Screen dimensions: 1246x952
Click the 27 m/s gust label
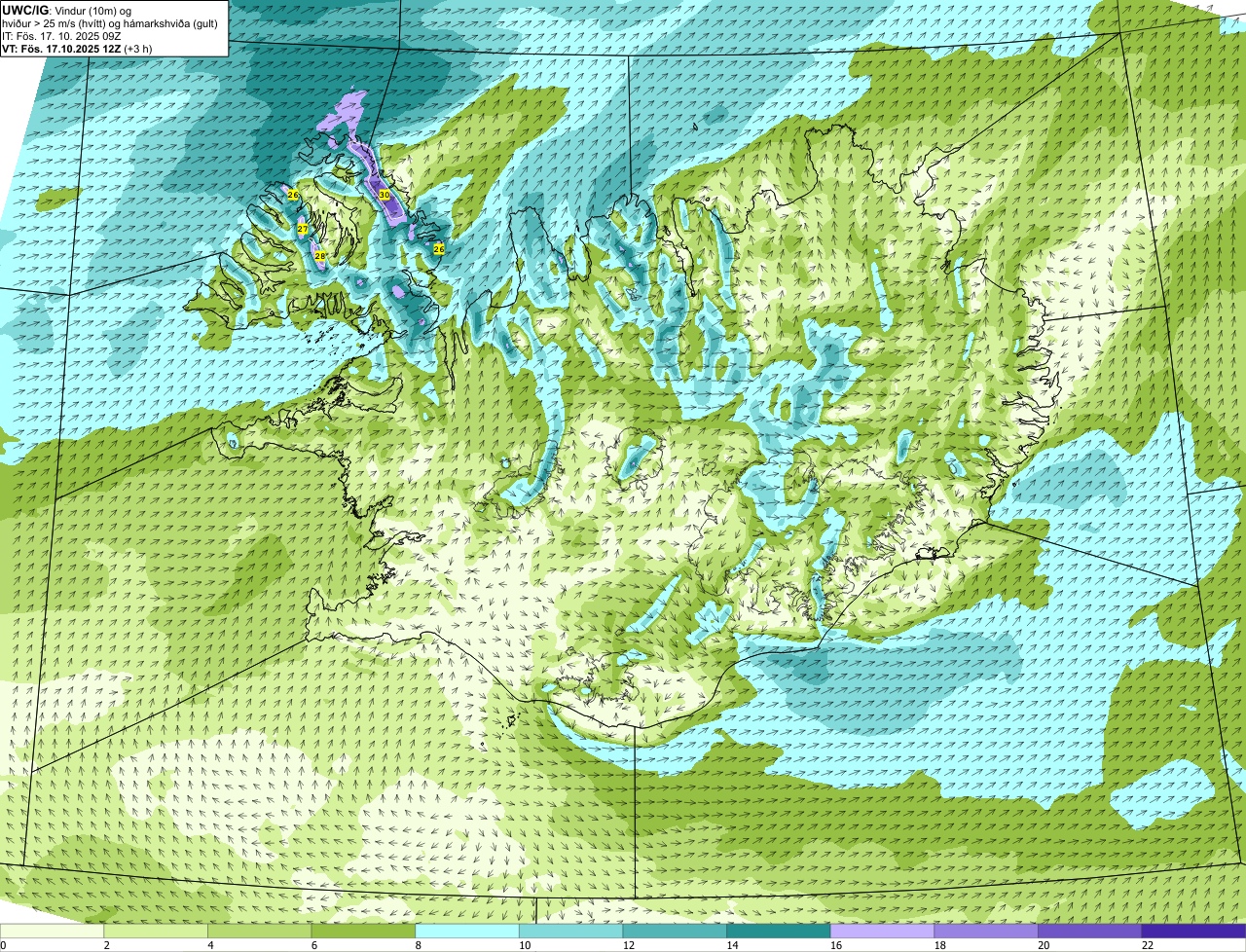click(x=303, y=229)
